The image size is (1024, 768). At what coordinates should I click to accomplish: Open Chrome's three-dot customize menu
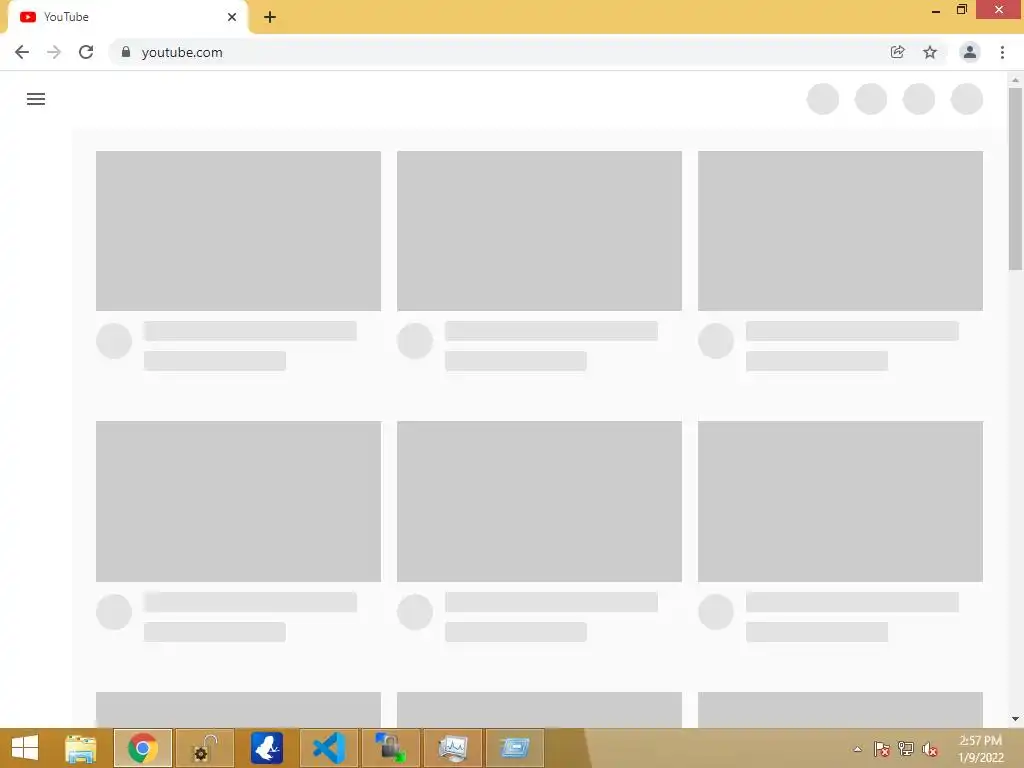point(1002,52)
